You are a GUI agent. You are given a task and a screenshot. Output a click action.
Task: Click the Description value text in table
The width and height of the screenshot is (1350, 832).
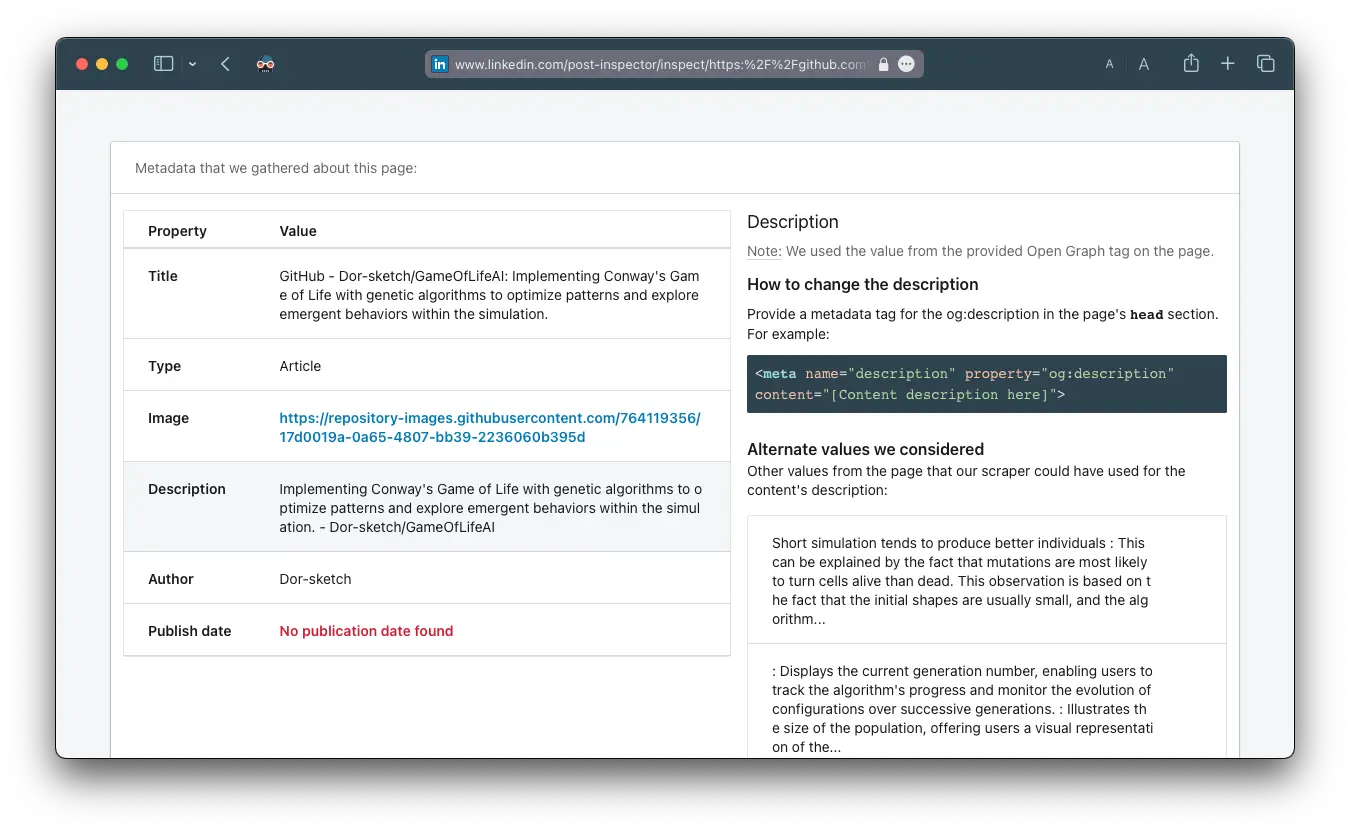point(490,508)
